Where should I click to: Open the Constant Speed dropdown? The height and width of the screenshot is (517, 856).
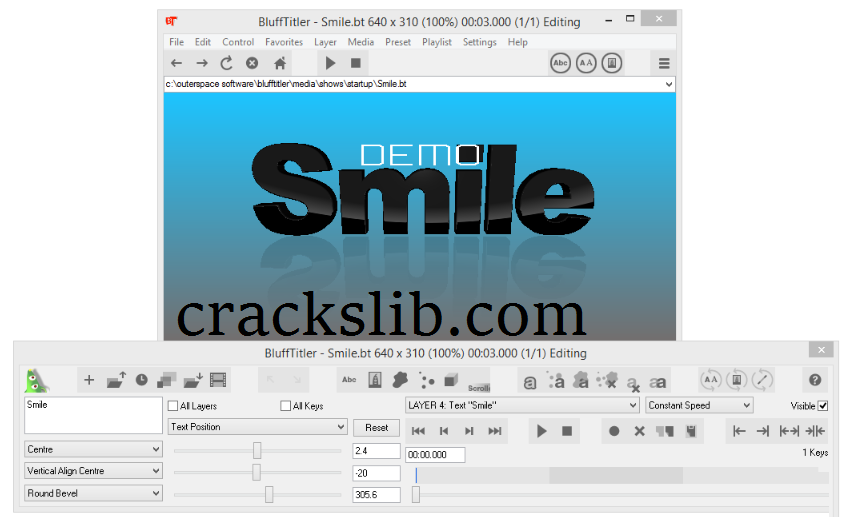[699, 405]
